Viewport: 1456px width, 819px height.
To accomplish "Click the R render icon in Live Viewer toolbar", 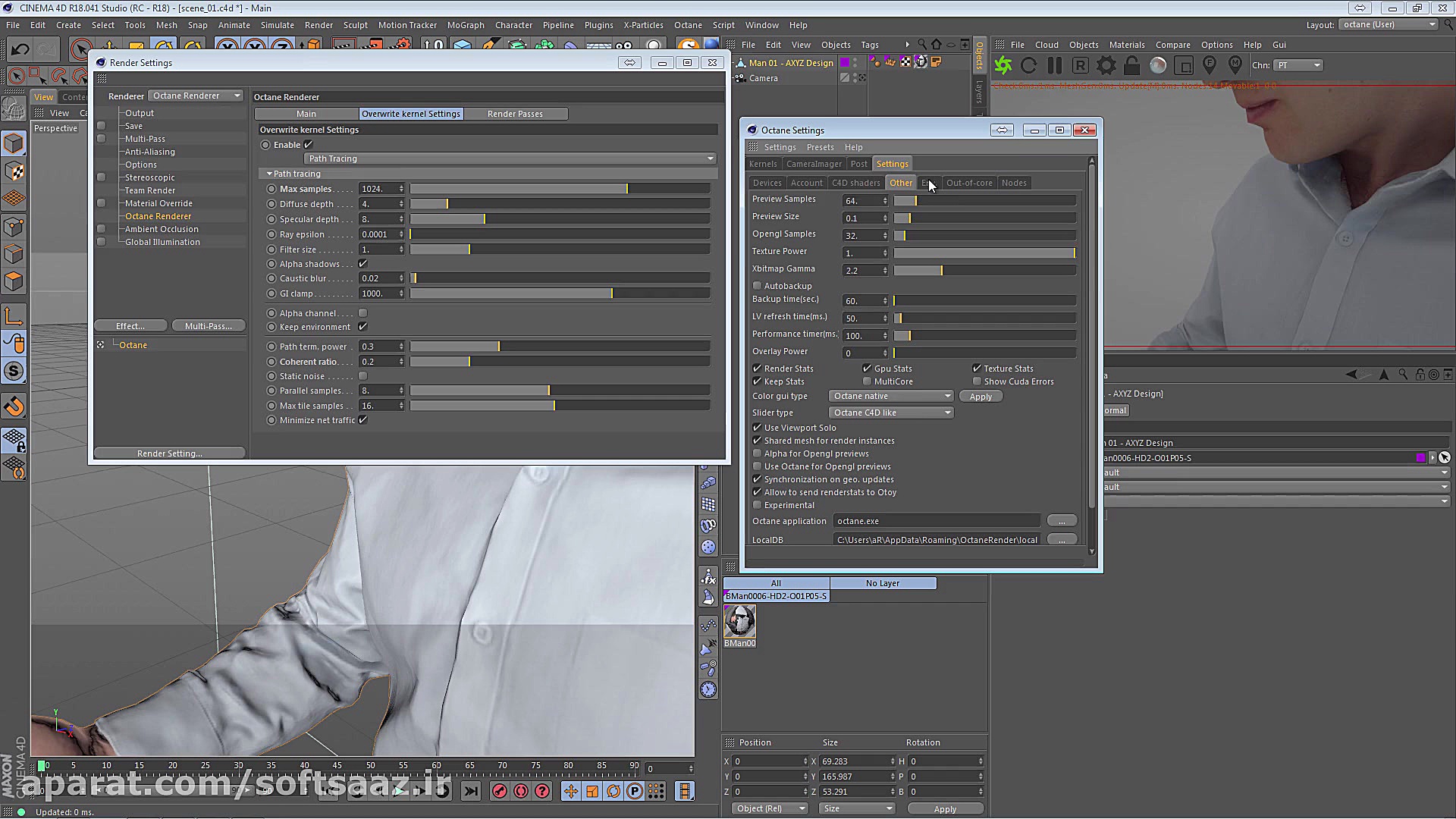I will point(1080,65).
